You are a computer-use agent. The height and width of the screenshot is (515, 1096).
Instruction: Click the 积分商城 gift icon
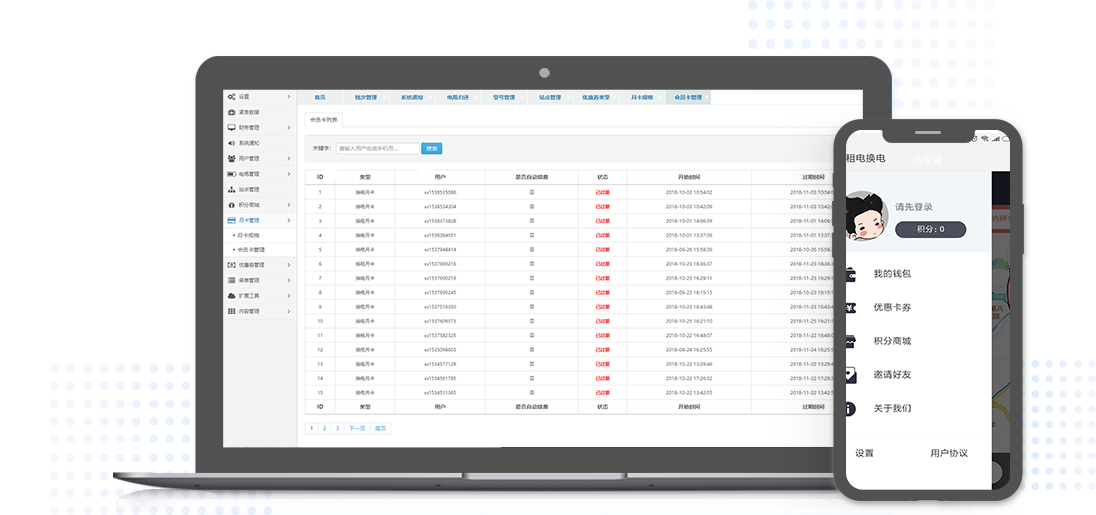pyautogui.click(x=231, y=204)
